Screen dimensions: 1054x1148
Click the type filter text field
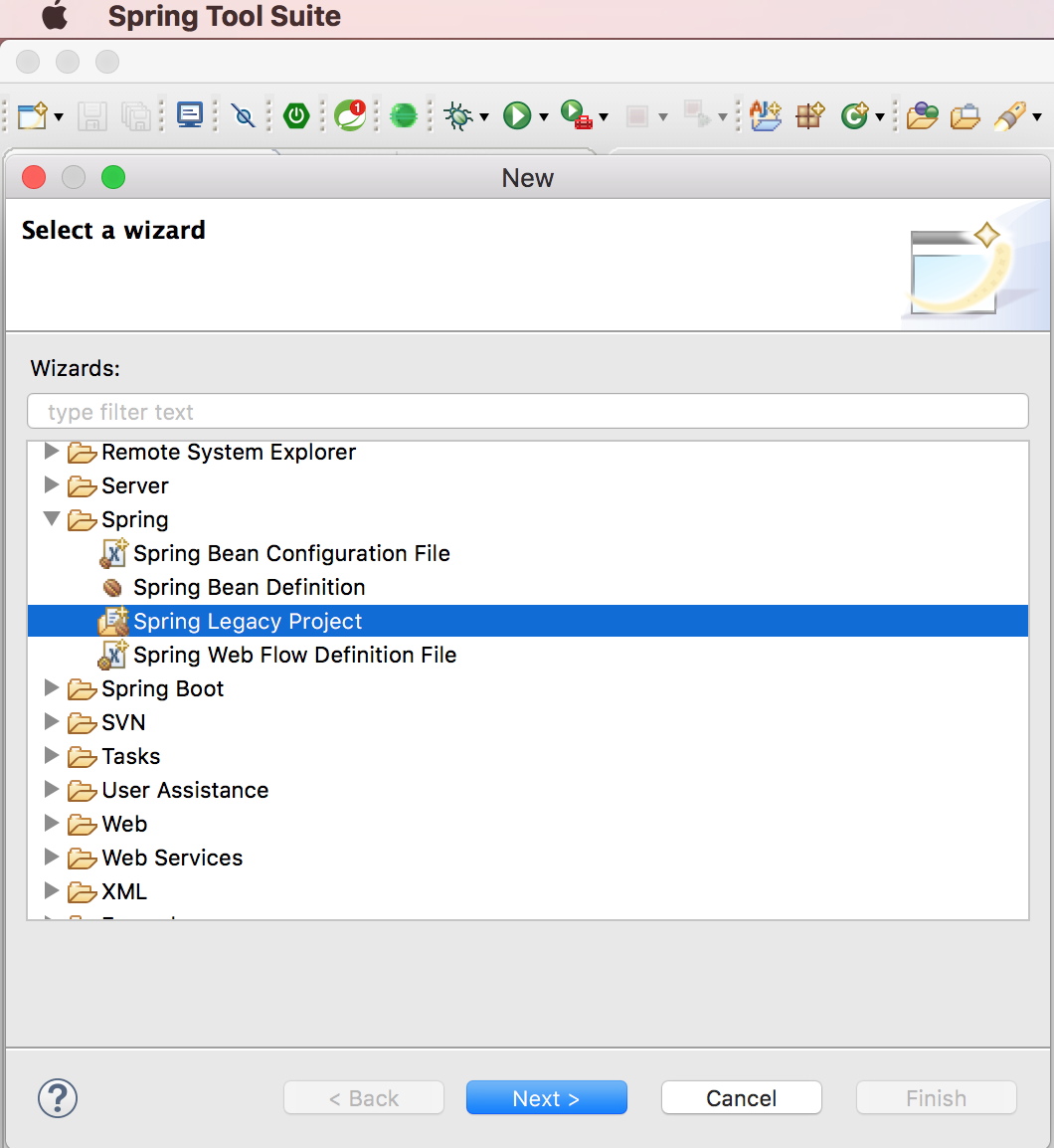point(528,412)
